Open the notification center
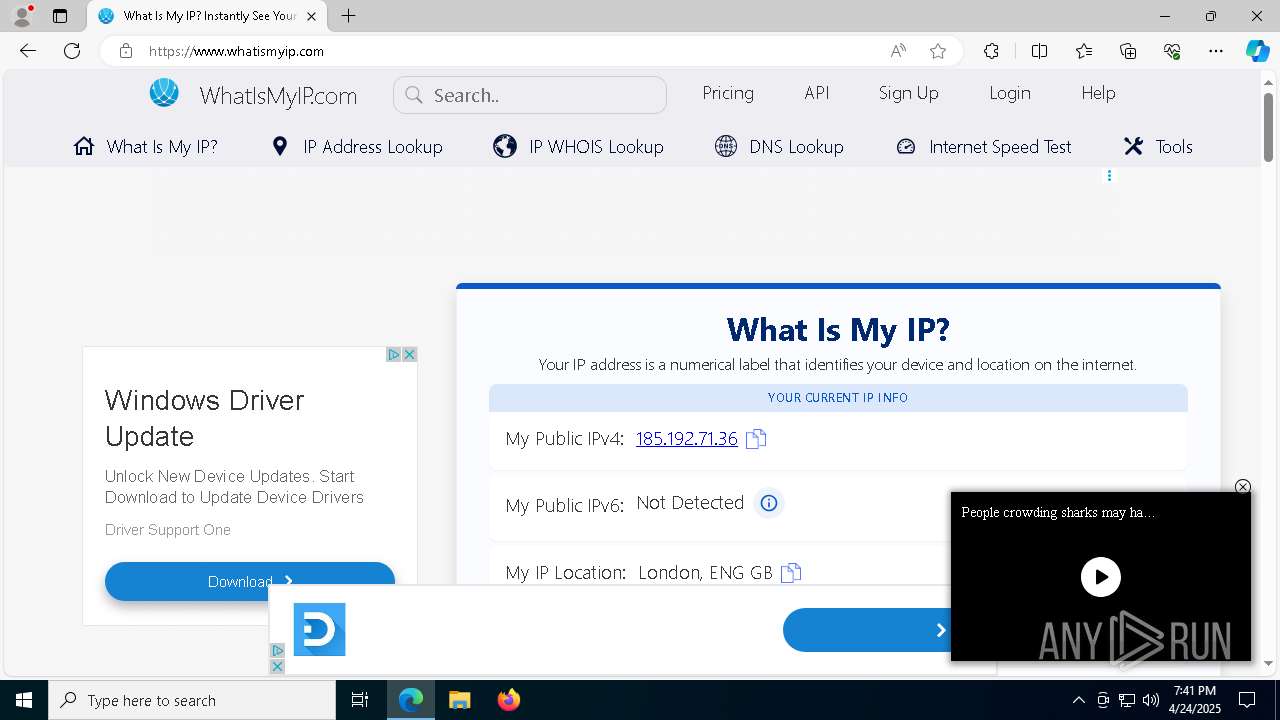The height and width of the screenshot is (720, 1280). coord(1247,700)
